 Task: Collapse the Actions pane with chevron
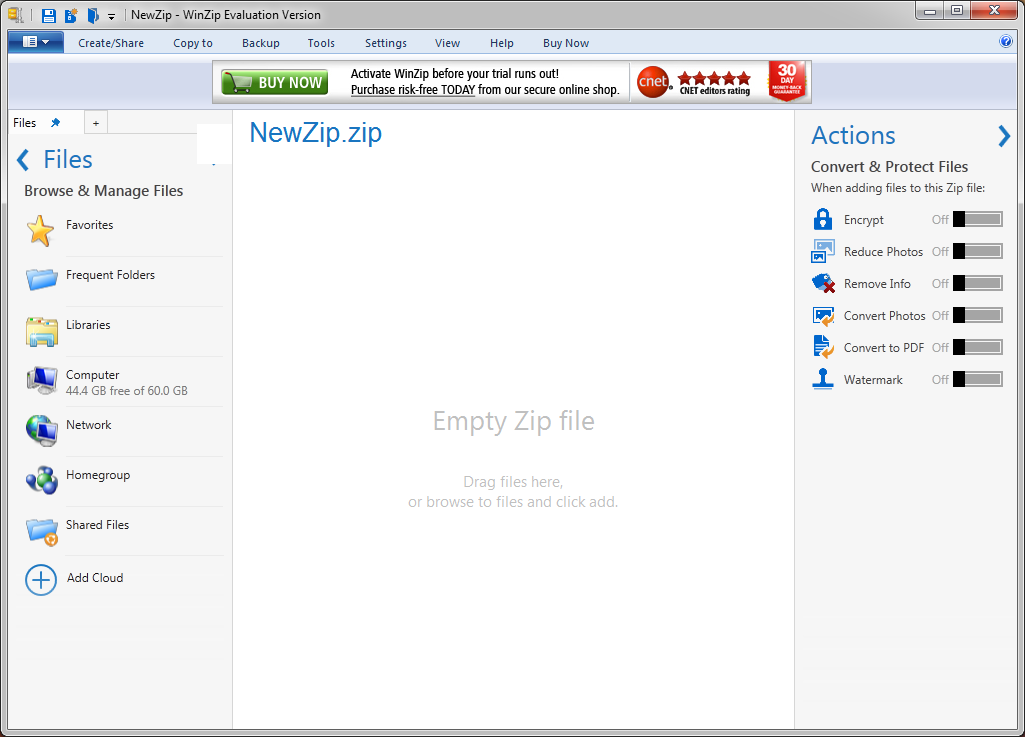1004,136
